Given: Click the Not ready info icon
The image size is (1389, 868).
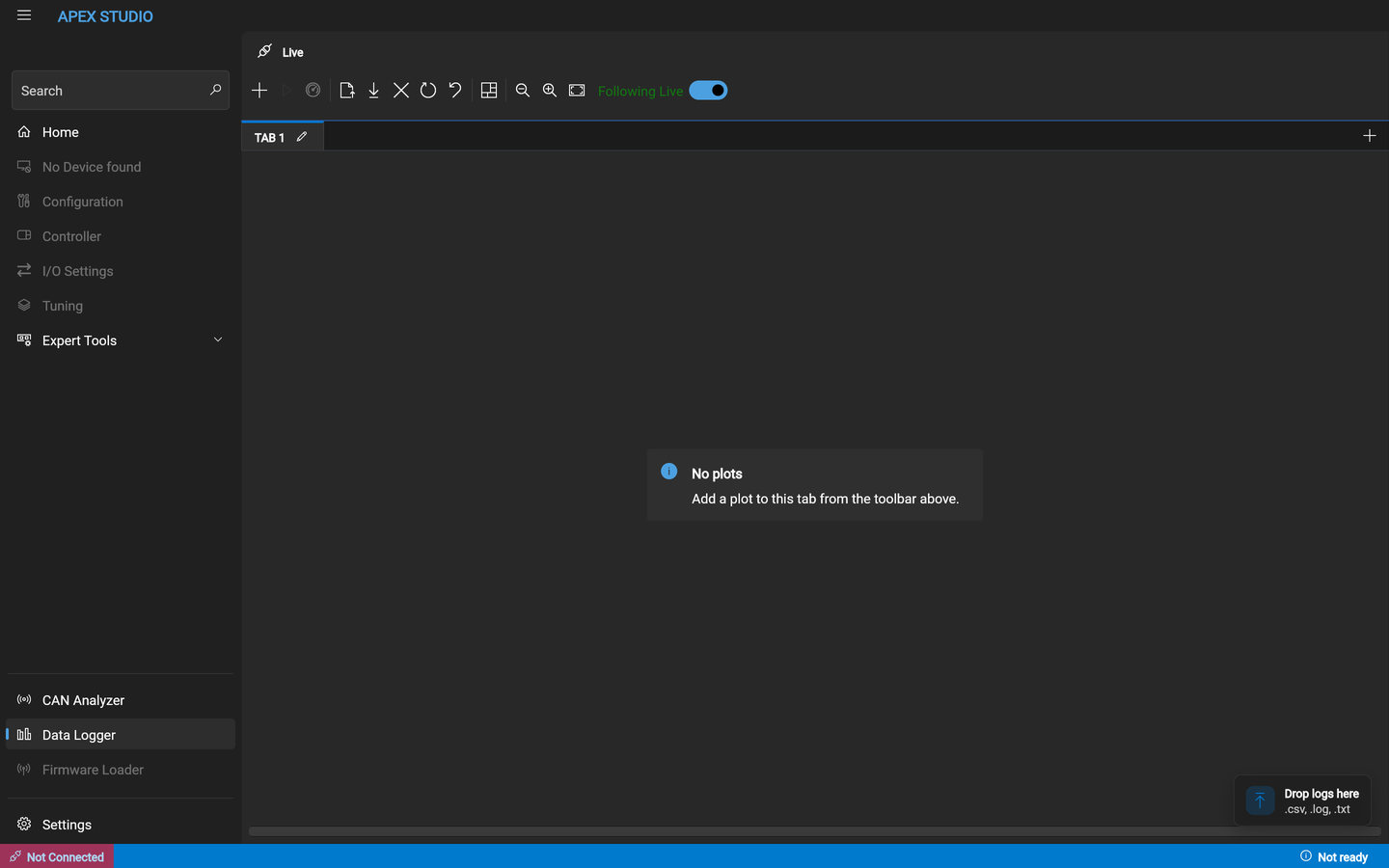Looking at the screenshot, I should click(1306, 855).
